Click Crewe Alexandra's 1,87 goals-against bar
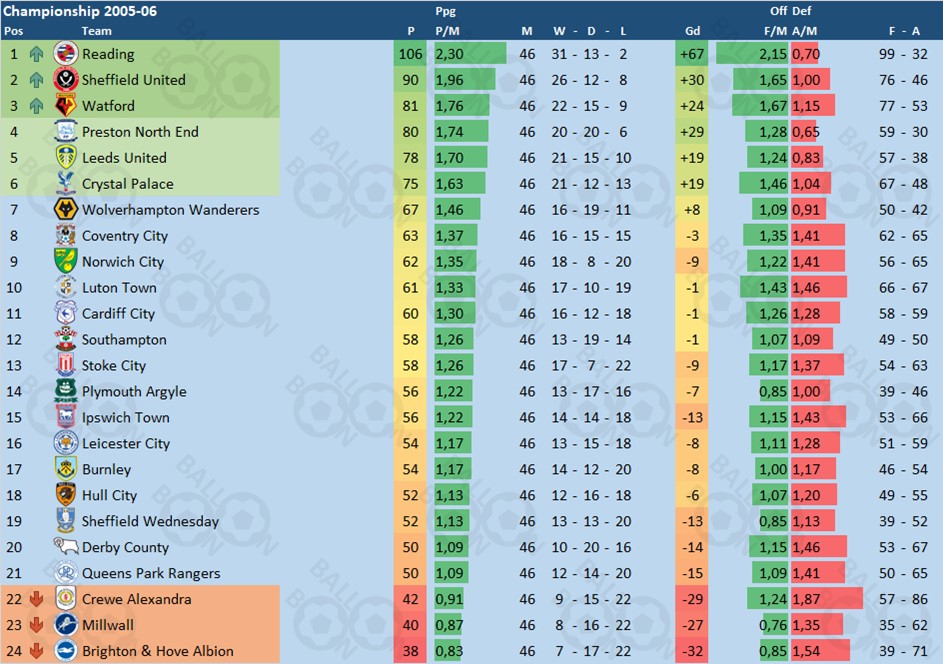The image size is (943, 664). 827,599
